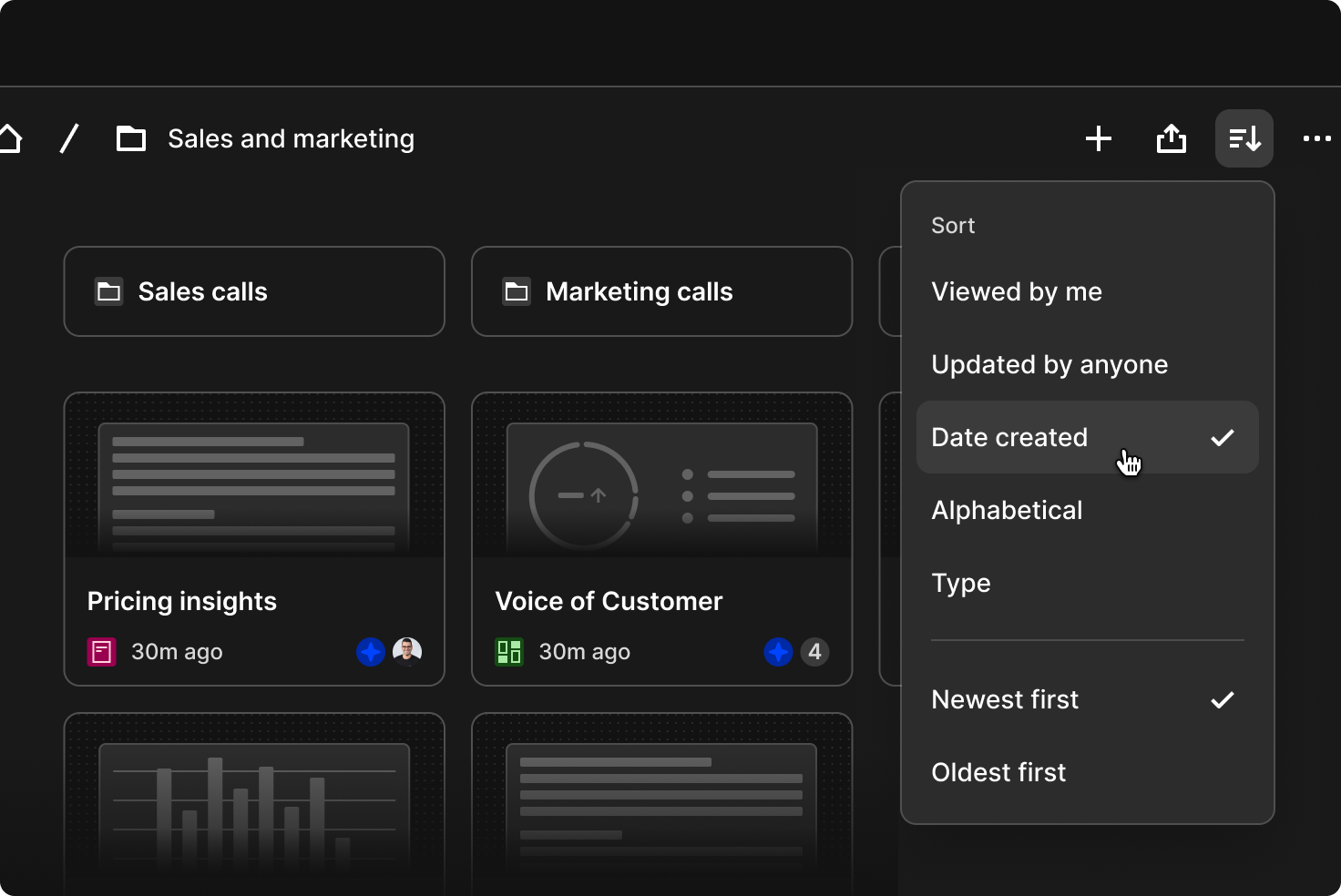Reselect the Newest first option
1341x896 pixels.
1004,699
